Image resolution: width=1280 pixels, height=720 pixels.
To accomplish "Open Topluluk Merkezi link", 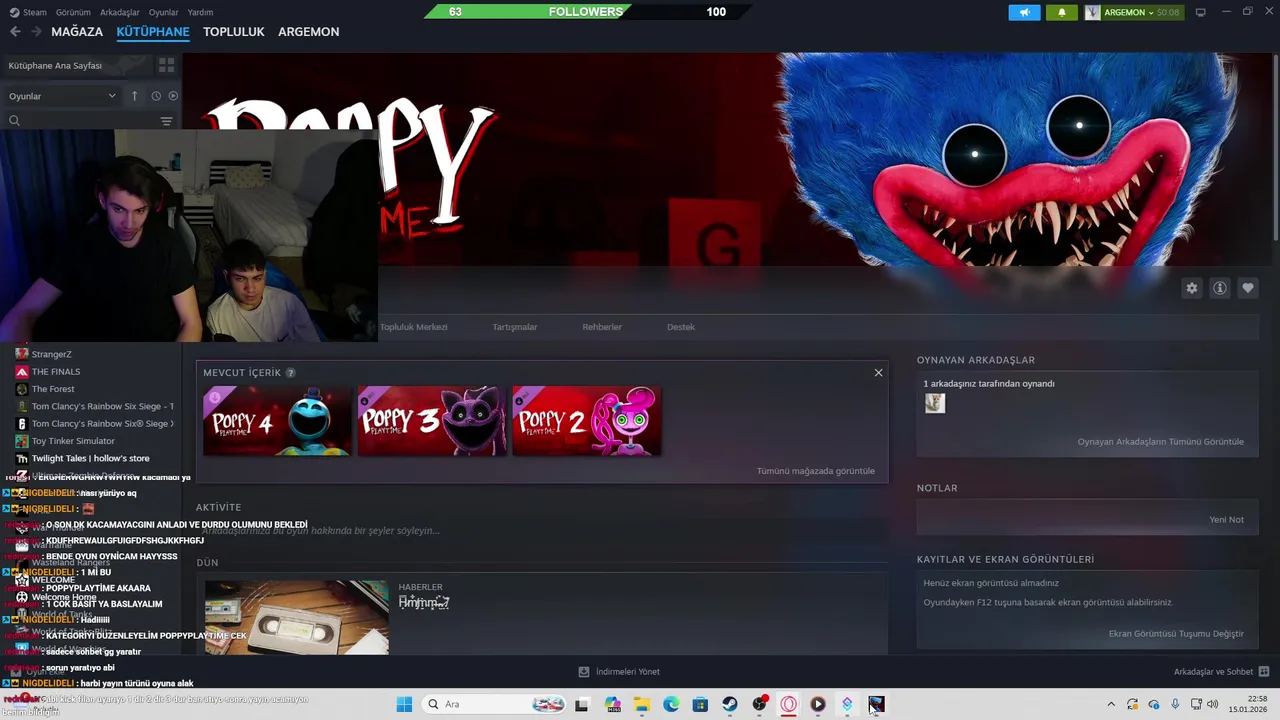I will click(413, 327).
